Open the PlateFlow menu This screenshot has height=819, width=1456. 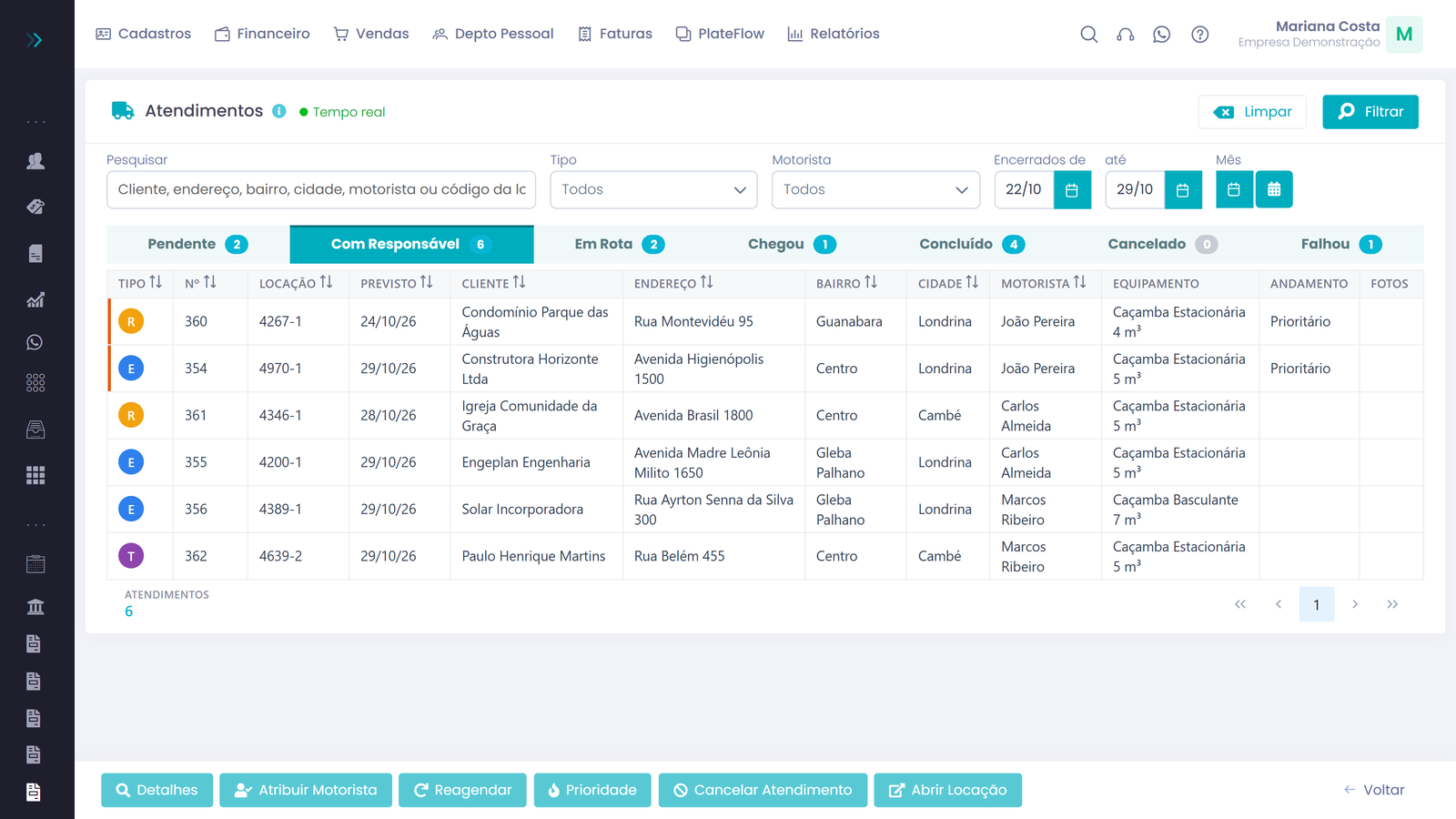coord(720,34)
